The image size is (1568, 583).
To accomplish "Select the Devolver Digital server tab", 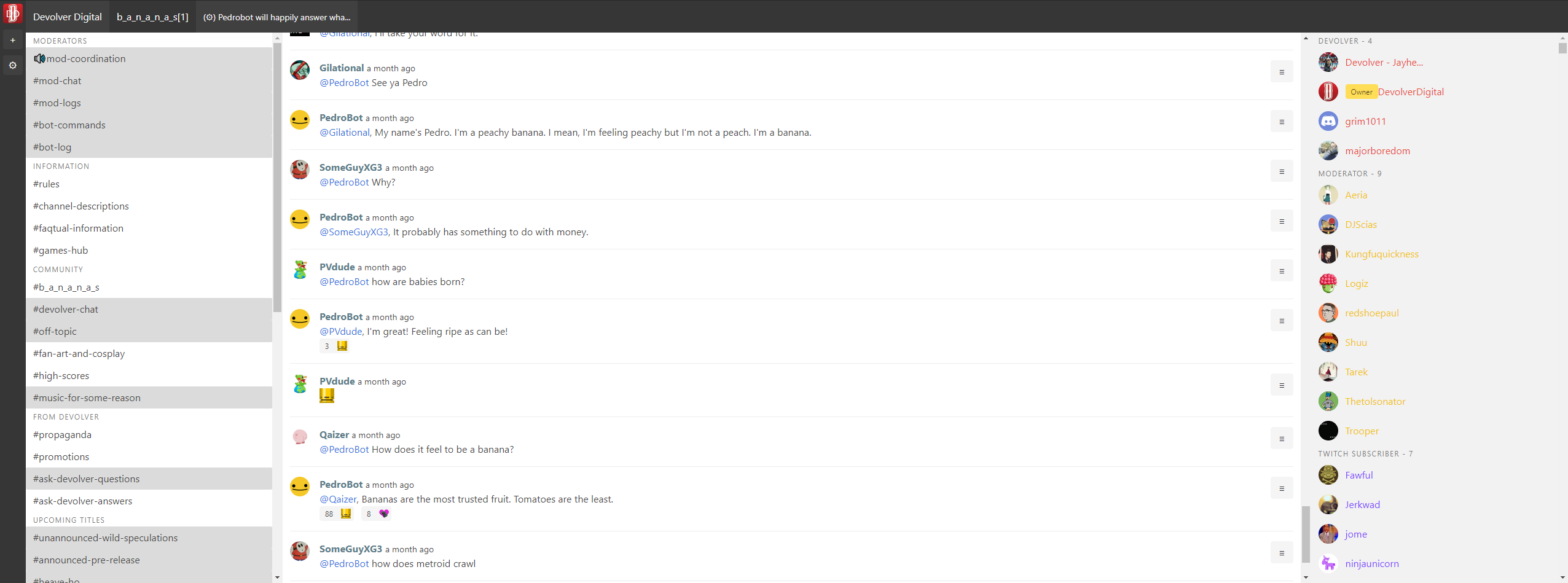I will 68,17.
